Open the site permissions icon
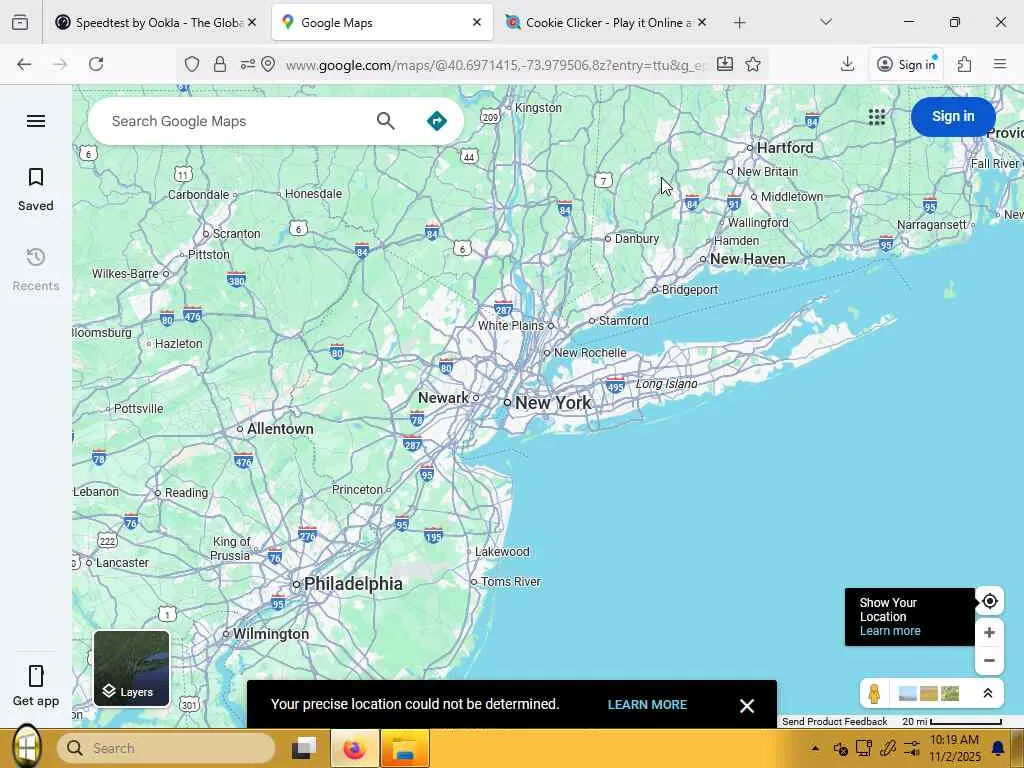This screenshot has height=768, width=1024. tap(248, 64)
